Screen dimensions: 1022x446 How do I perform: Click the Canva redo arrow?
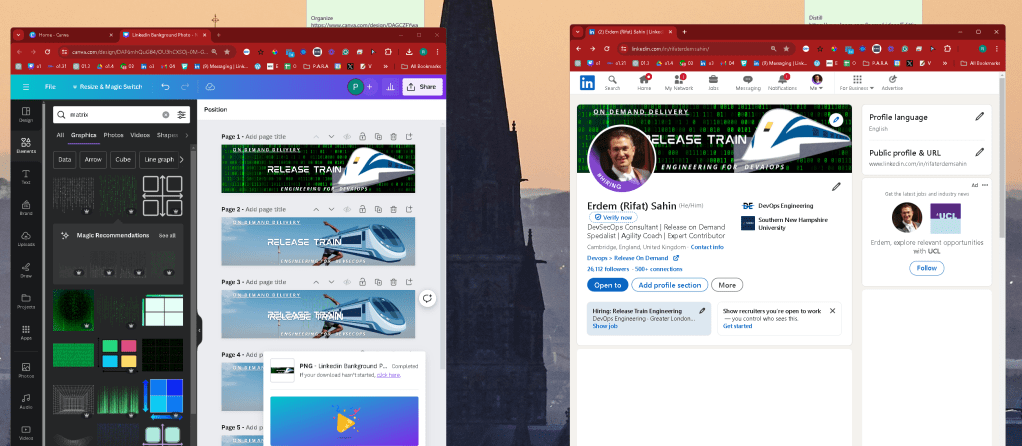coord(185,87)
